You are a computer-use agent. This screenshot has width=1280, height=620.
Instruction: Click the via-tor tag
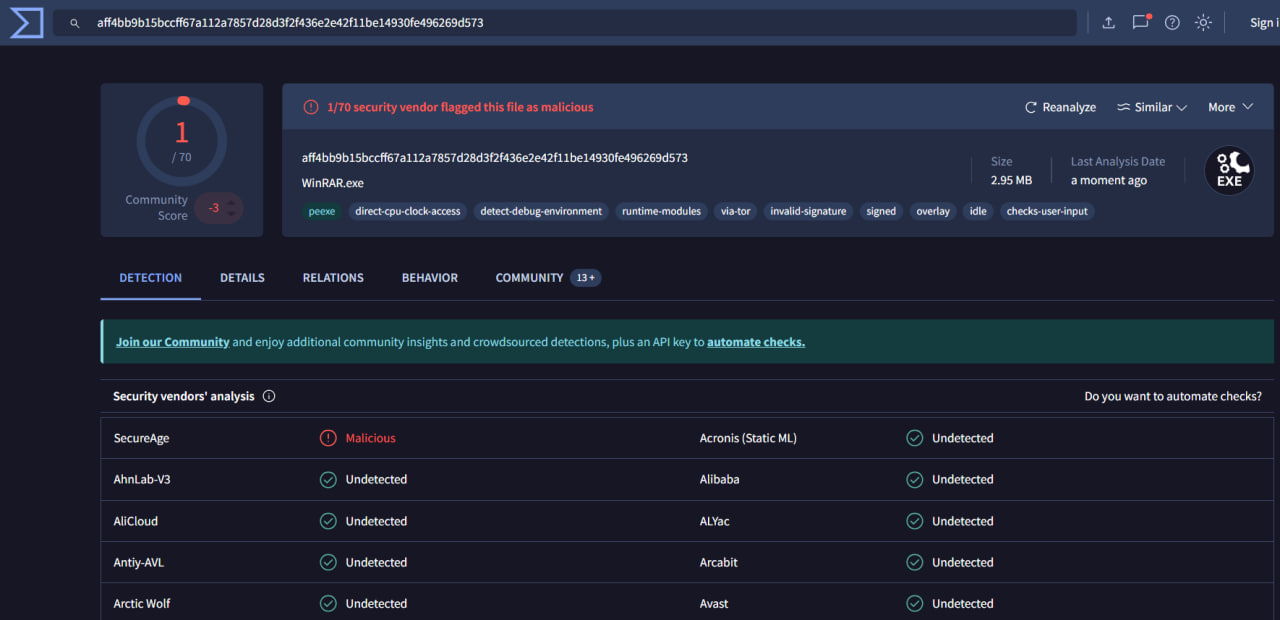[735, 211]
